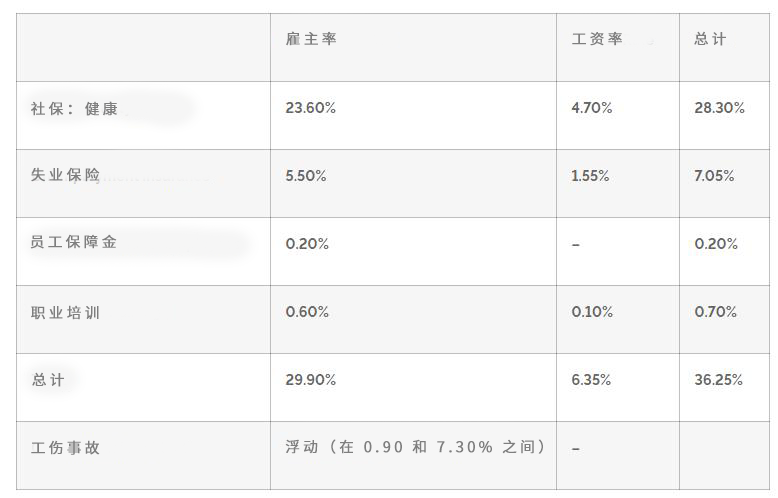Select the 6.35% wage total cell
Image resolution: width=778 pixels, height=498 pixels.
click(x=591, y=380)
